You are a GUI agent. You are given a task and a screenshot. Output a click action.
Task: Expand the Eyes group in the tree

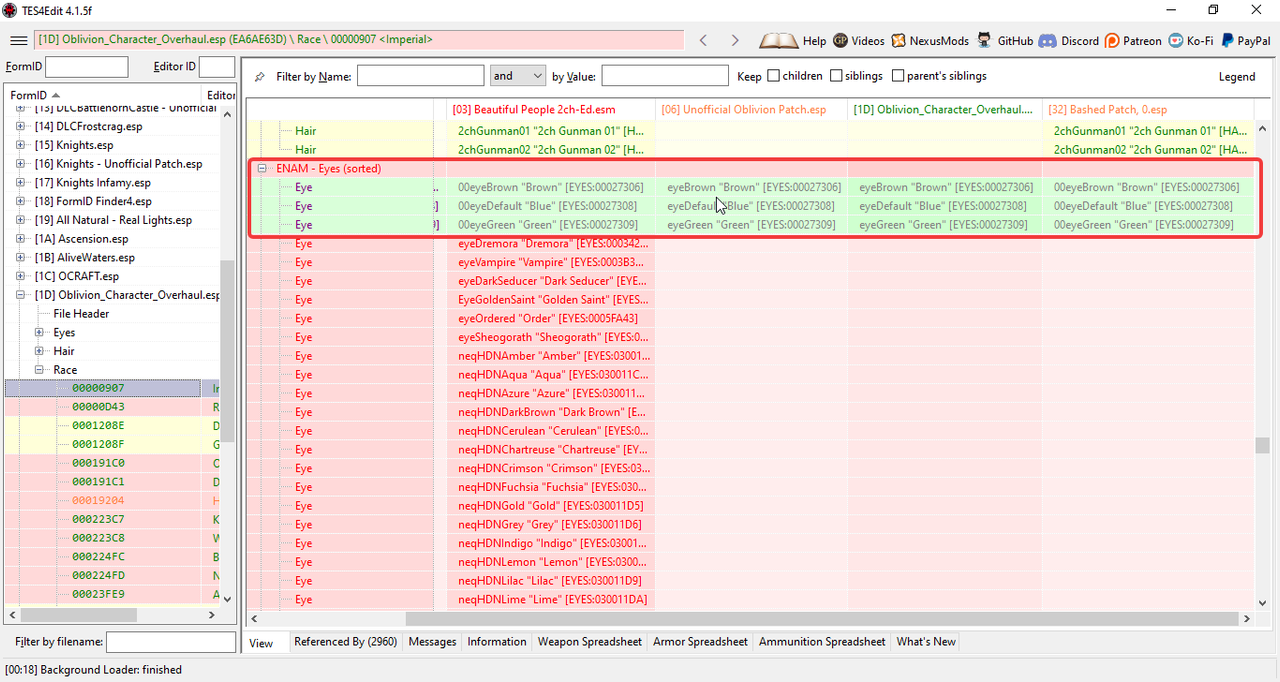click(39, 332)
